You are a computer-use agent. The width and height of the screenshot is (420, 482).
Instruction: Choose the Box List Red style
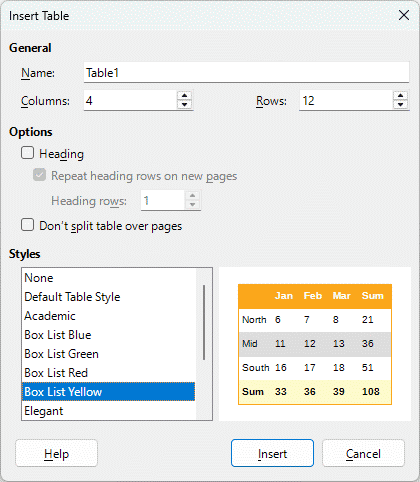coord(109,373)
